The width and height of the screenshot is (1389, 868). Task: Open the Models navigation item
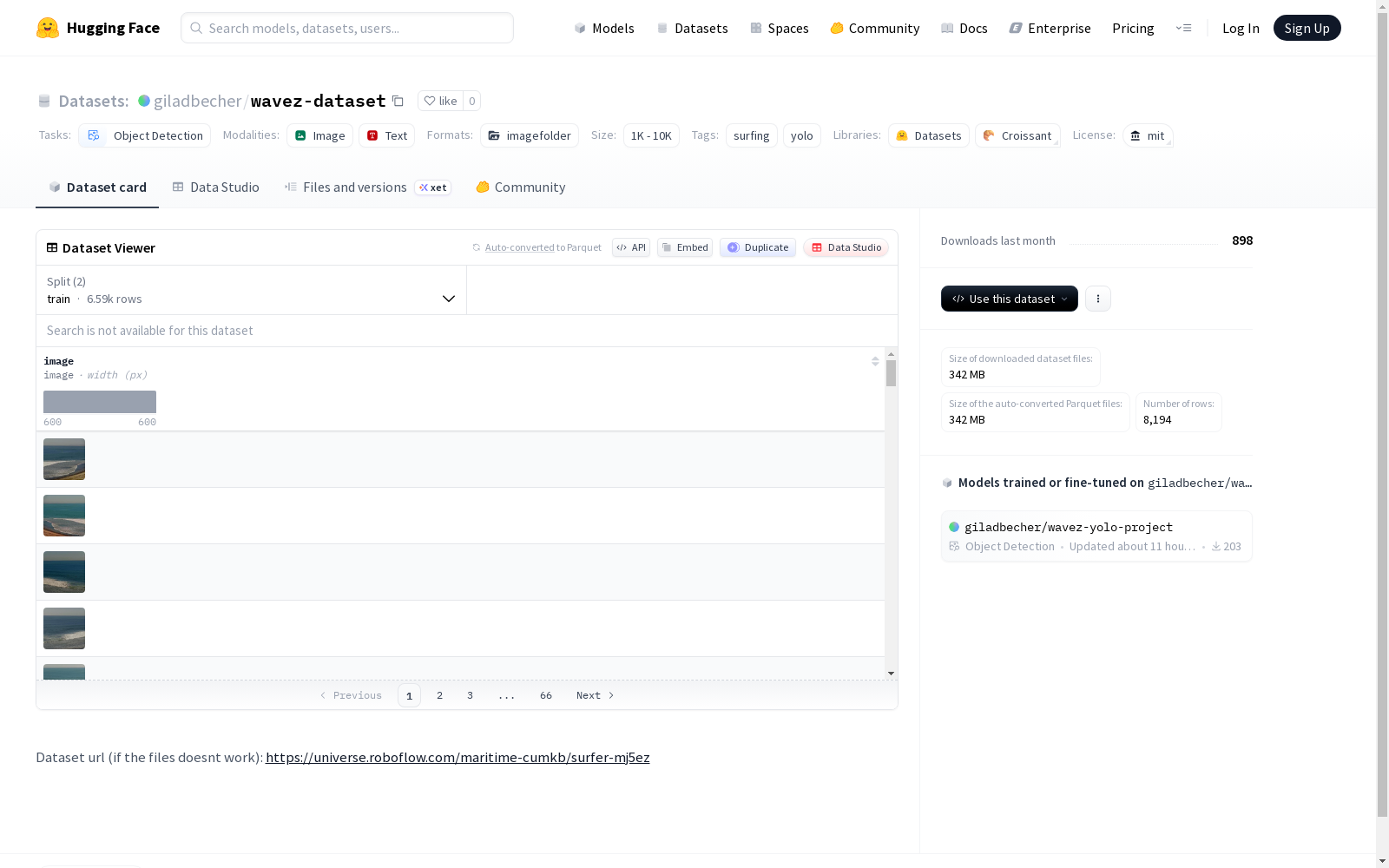pyautogui.click(x=604, y=28)
